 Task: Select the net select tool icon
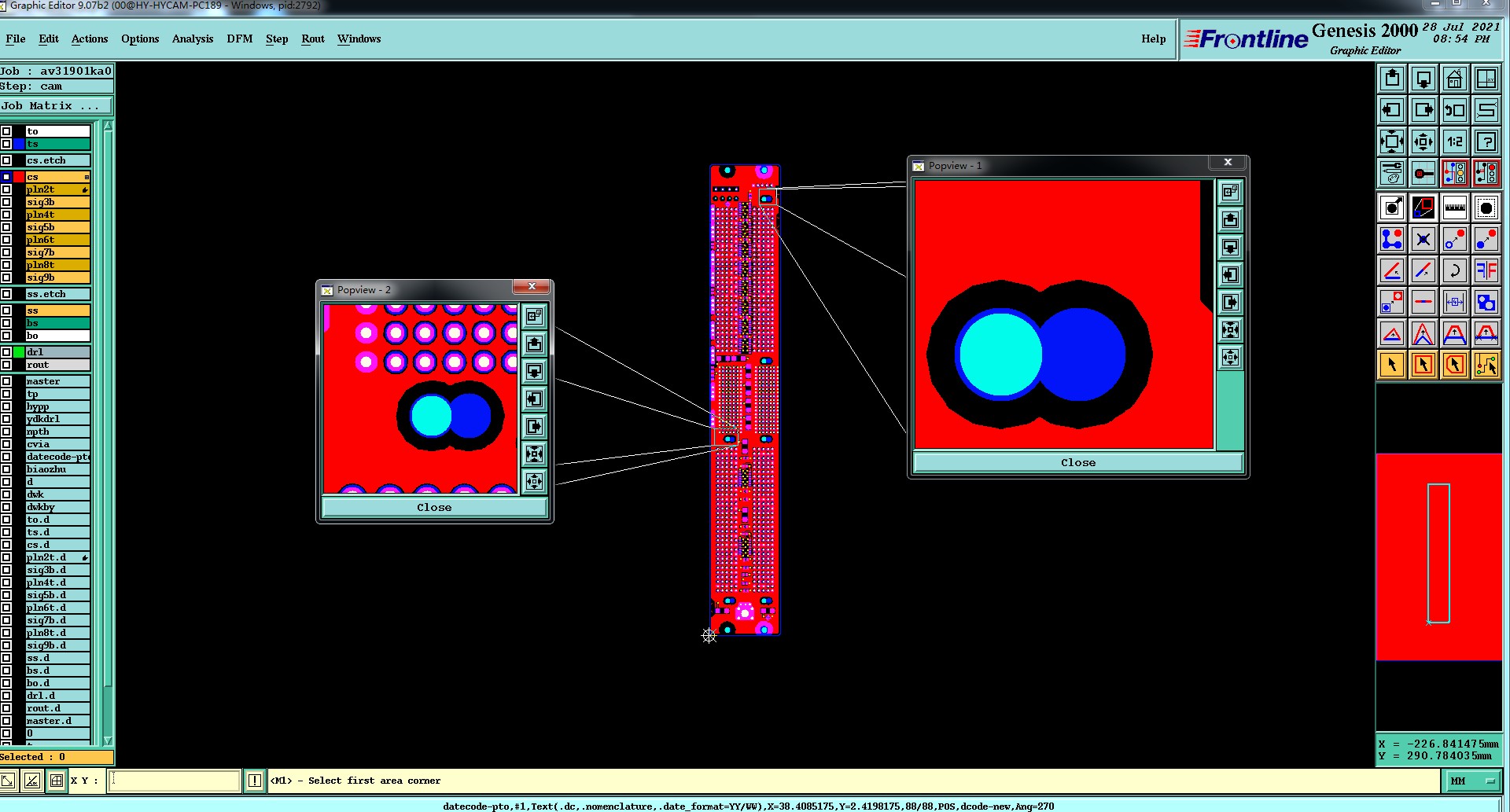(x=1486, y=365)
